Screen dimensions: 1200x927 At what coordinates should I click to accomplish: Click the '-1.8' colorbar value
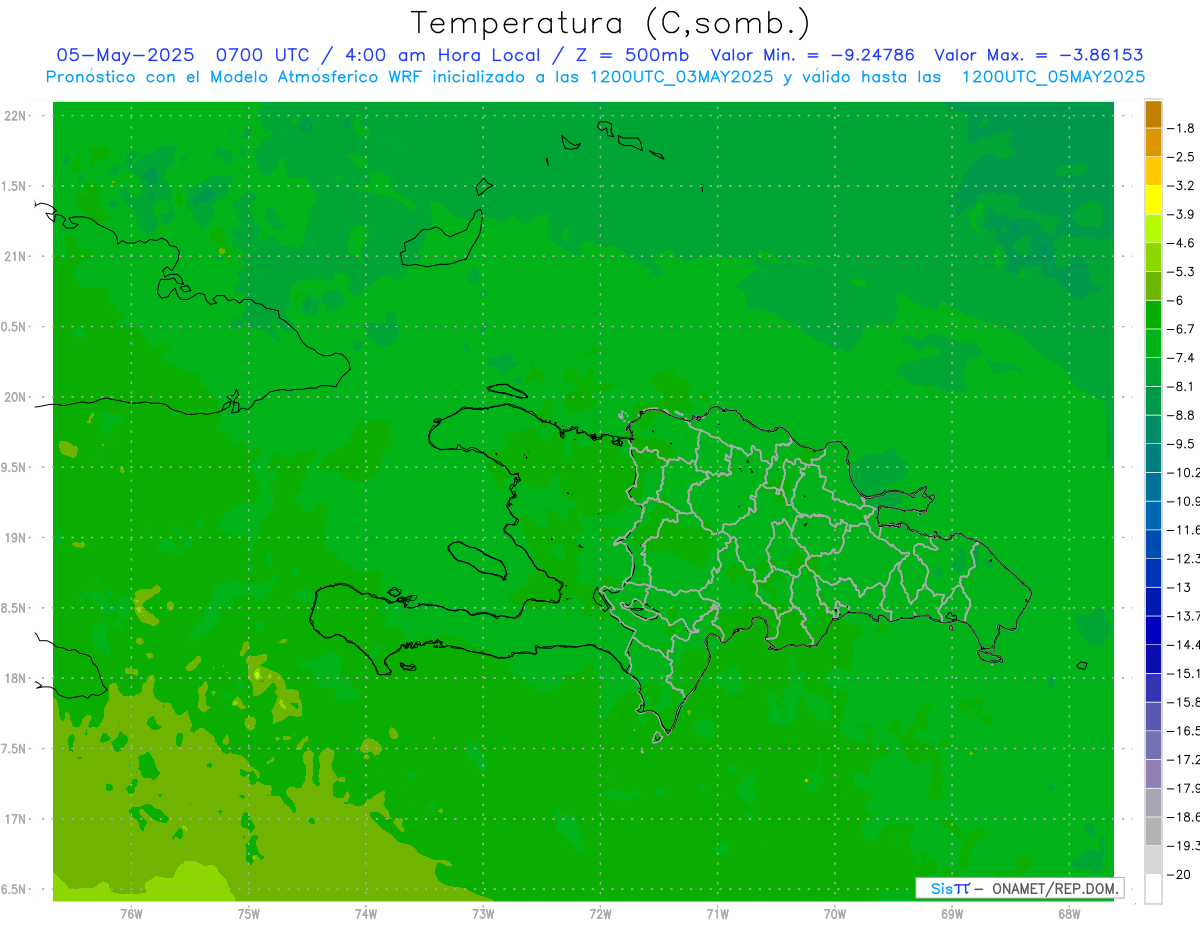coord(1183,128)
